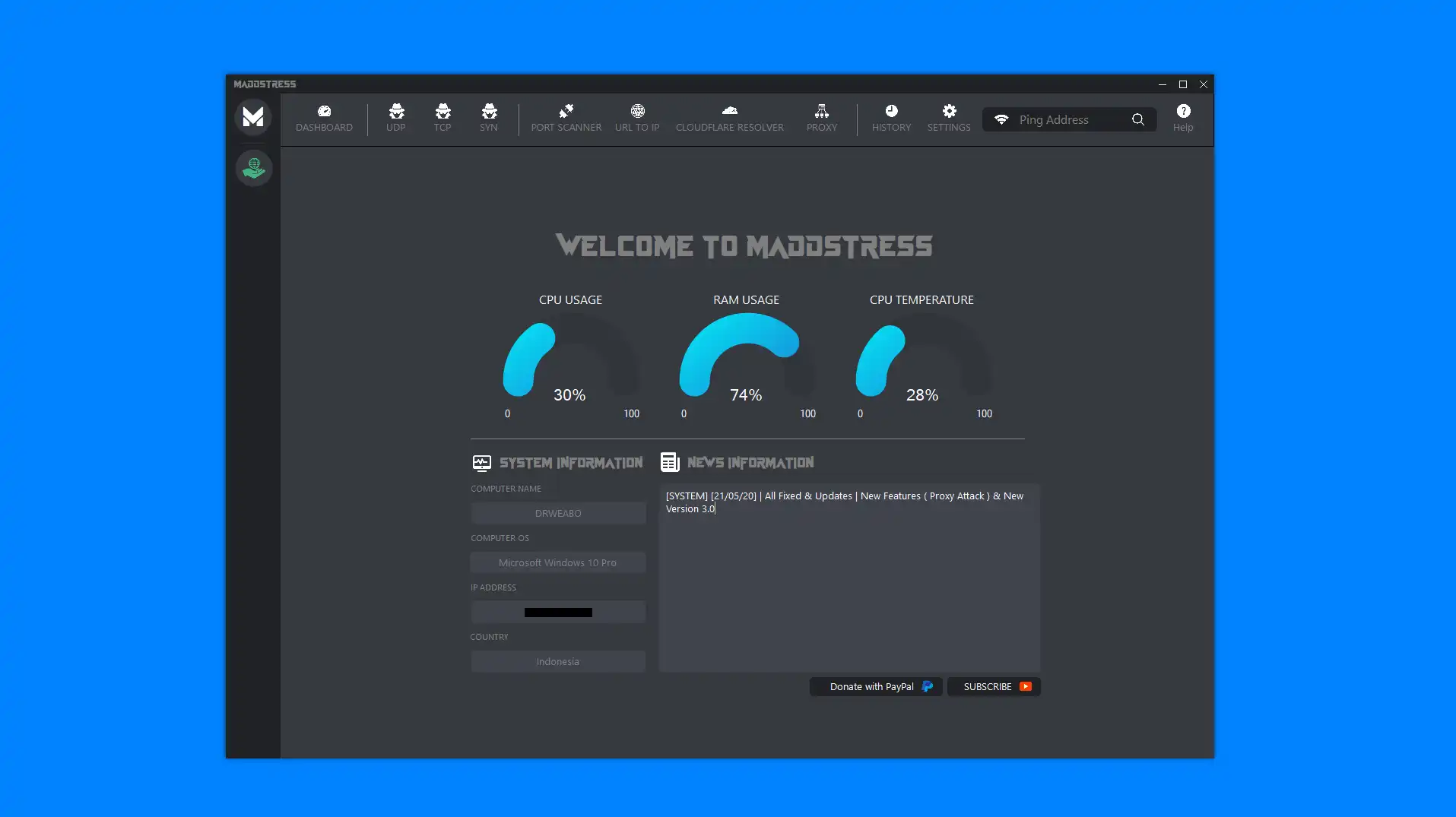Click the Ping search magnifier icon
Viewport: 1456px width, 817px height.
[x=1137, y=119]
